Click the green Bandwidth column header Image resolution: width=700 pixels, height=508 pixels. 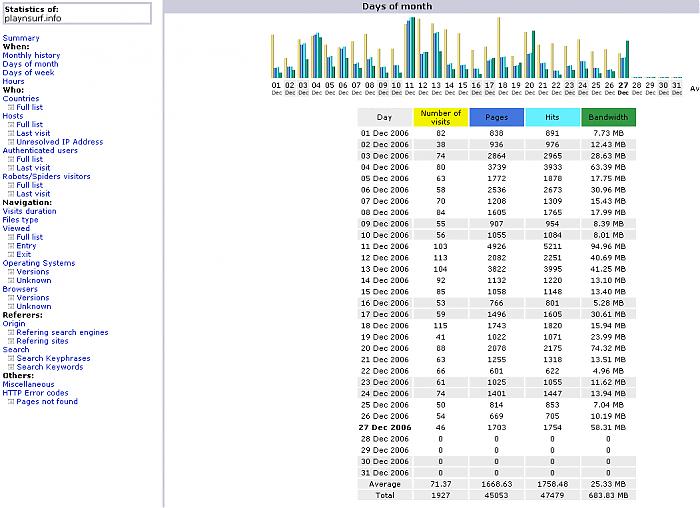click(608, 117)
